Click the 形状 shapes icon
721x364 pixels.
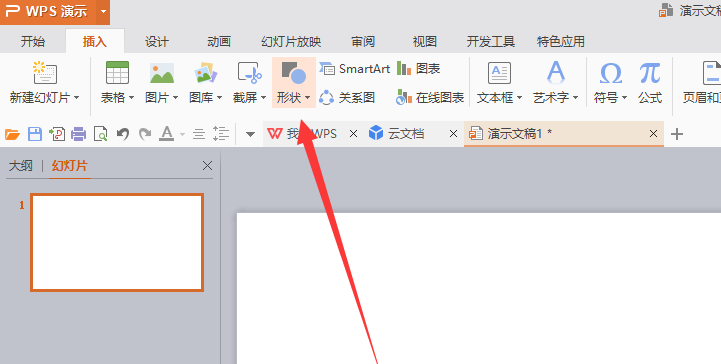(x=293, y=73)
